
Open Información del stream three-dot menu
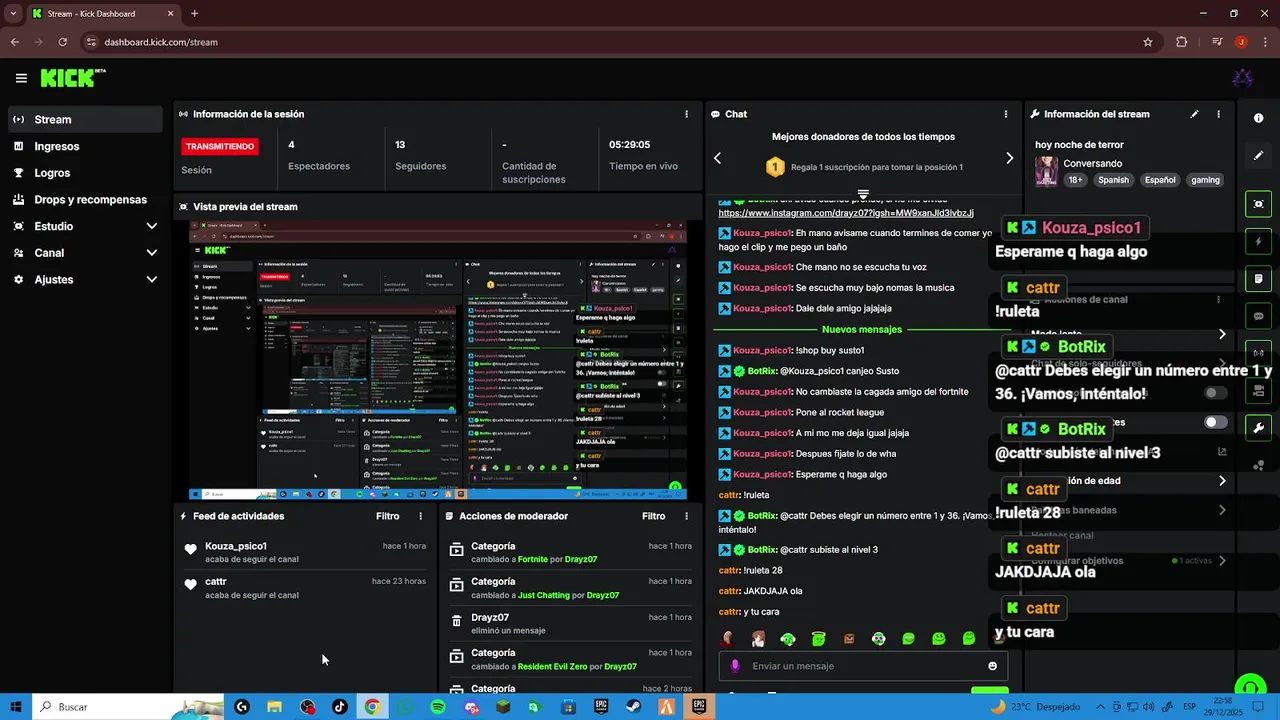coord(1218,114)
